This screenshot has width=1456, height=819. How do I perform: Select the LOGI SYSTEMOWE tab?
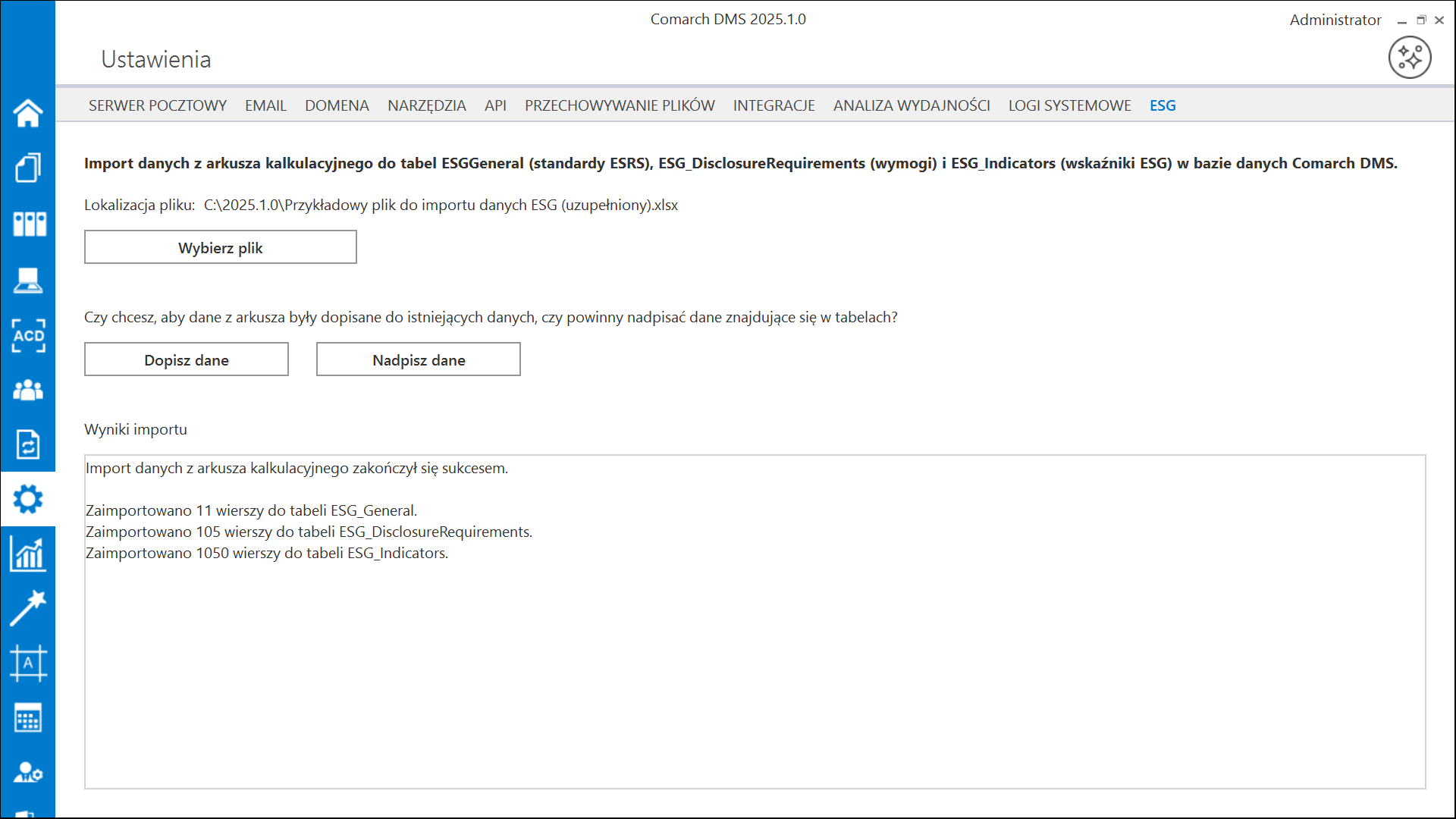click(1069, 105)
